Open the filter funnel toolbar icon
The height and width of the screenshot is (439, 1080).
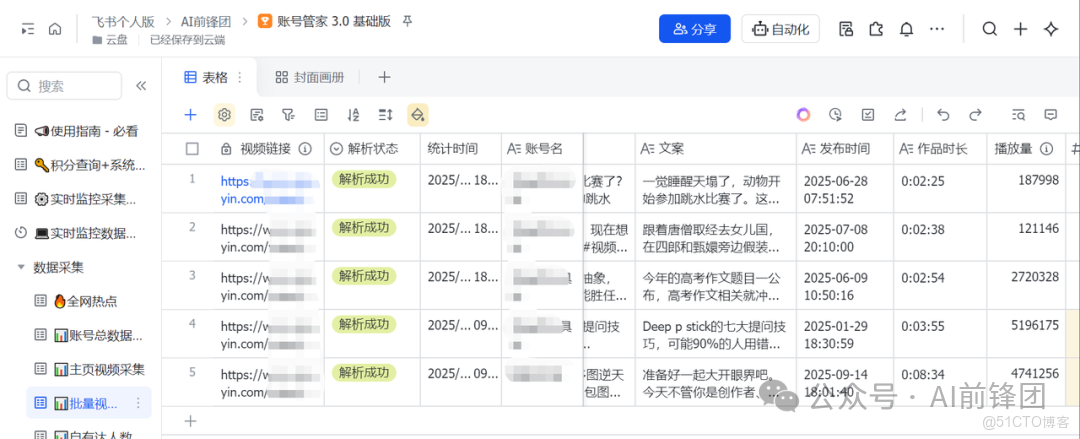click(289, 115)
